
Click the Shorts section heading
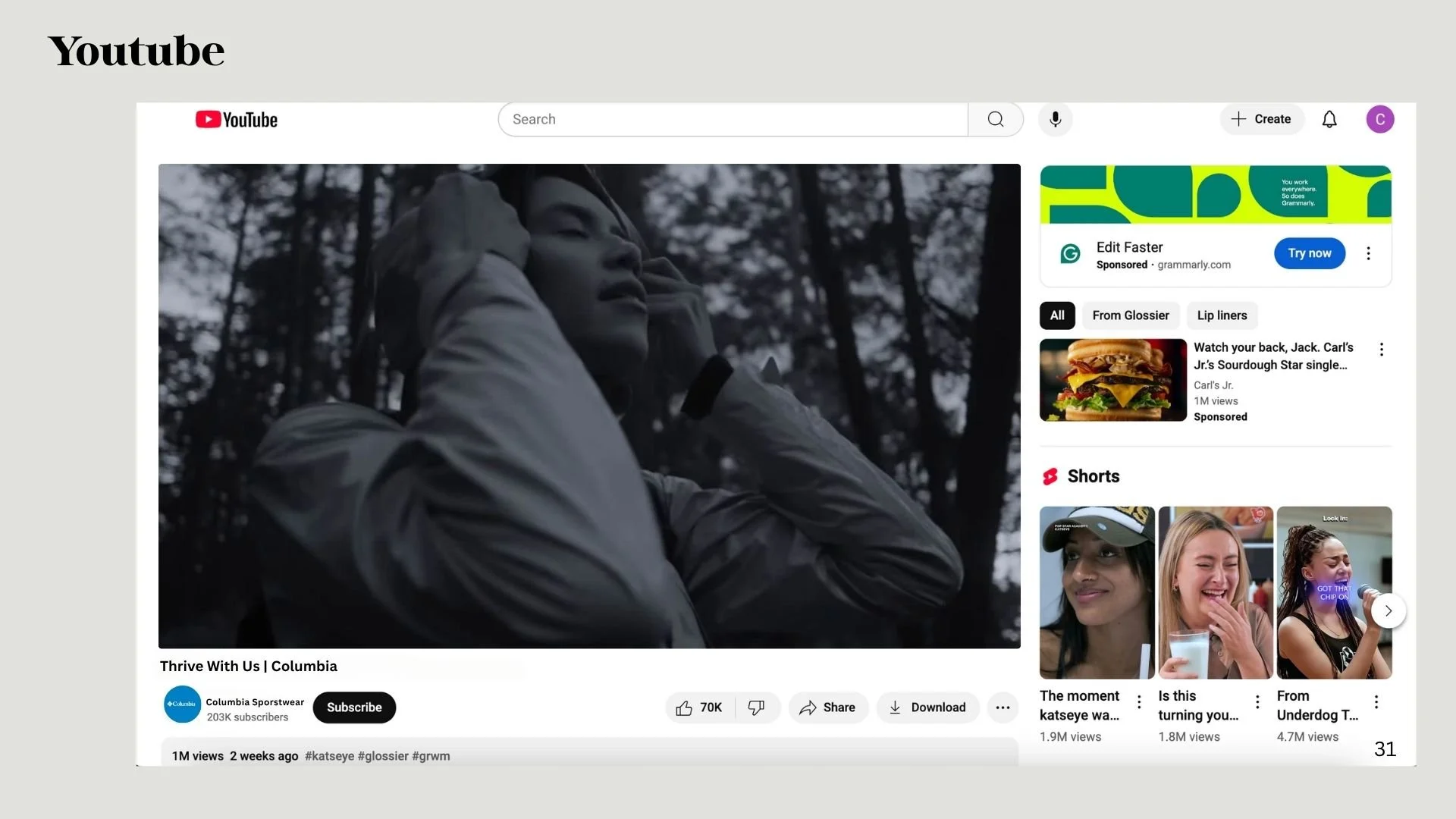coord(1094,476)
